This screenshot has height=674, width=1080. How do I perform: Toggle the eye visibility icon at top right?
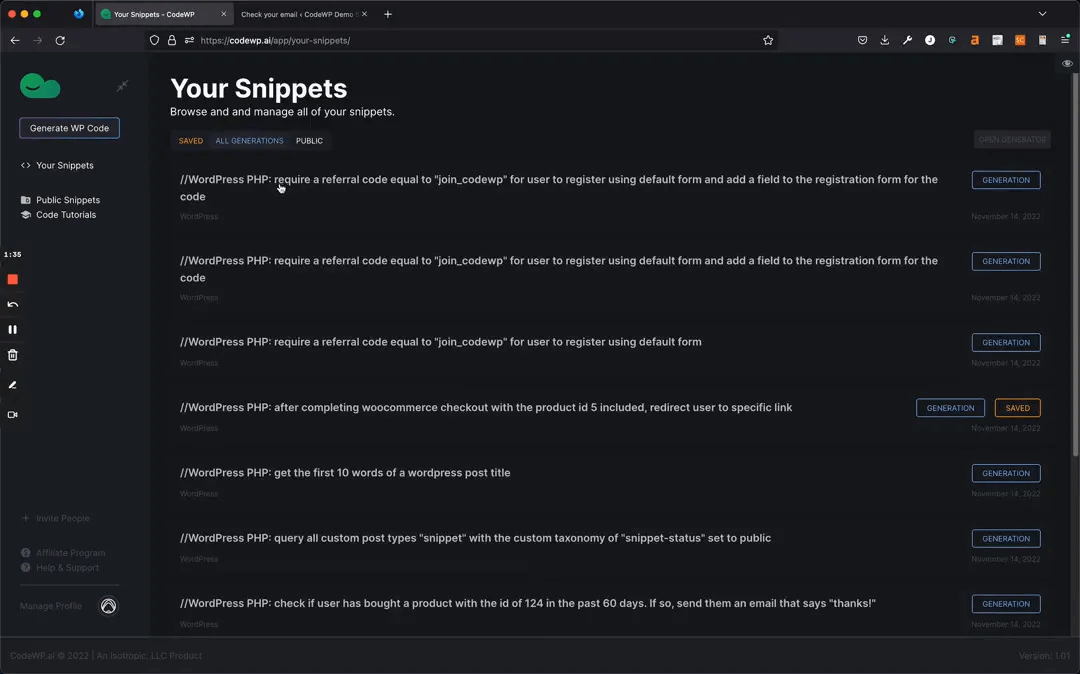pos(1068,63)
